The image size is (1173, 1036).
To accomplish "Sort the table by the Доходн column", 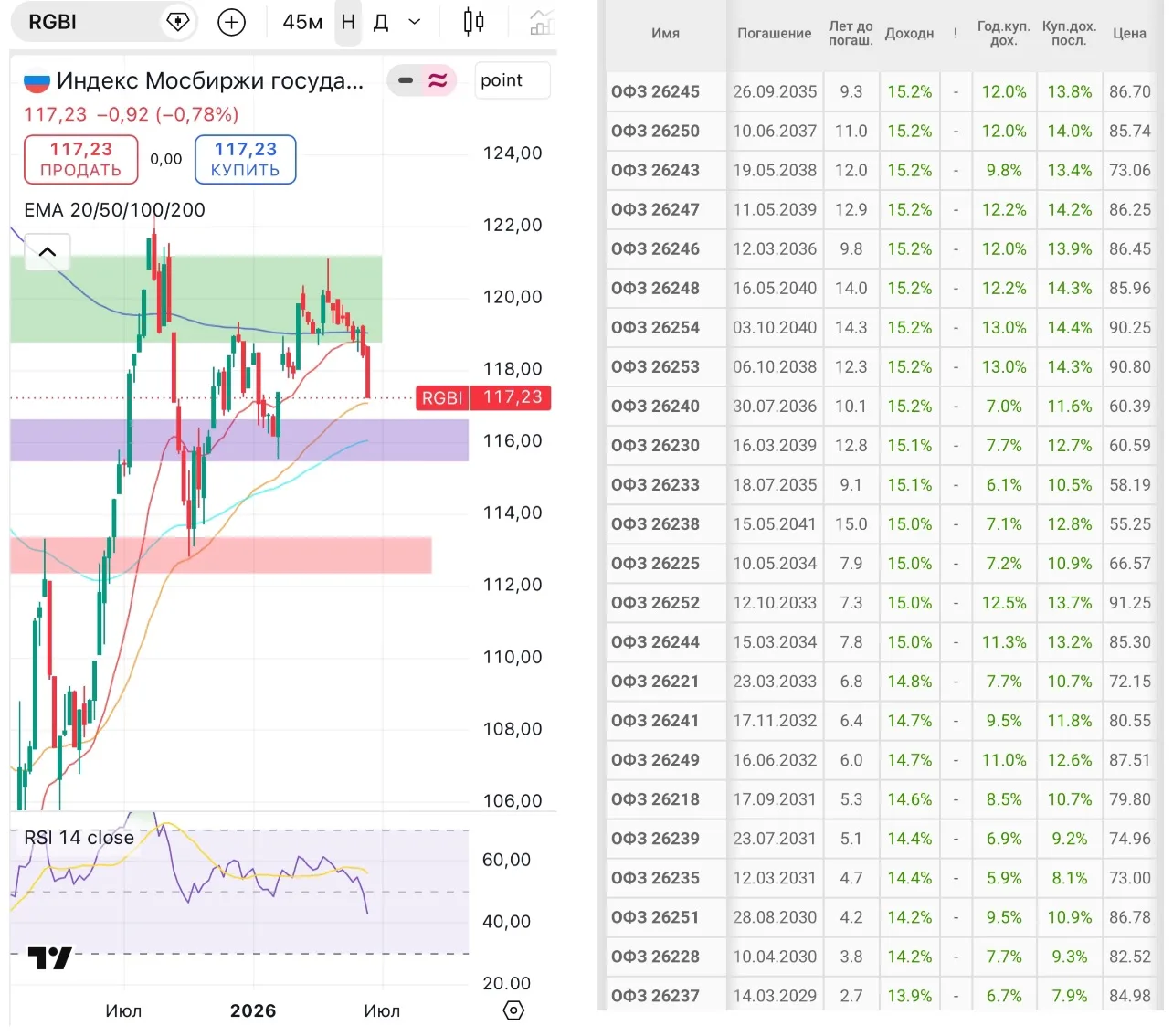I will point(910,34).
